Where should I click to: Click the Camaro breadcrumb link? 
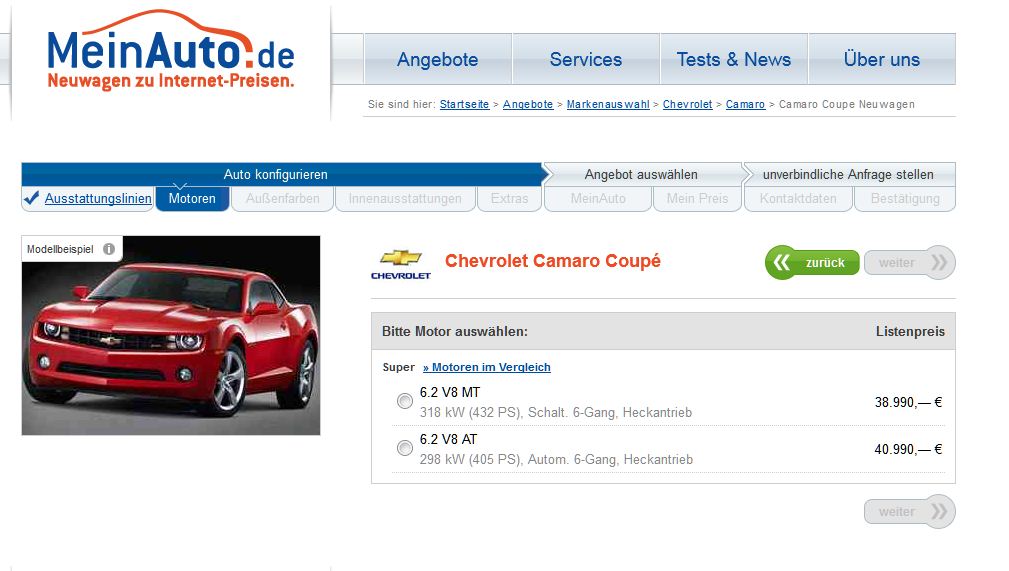745,104
